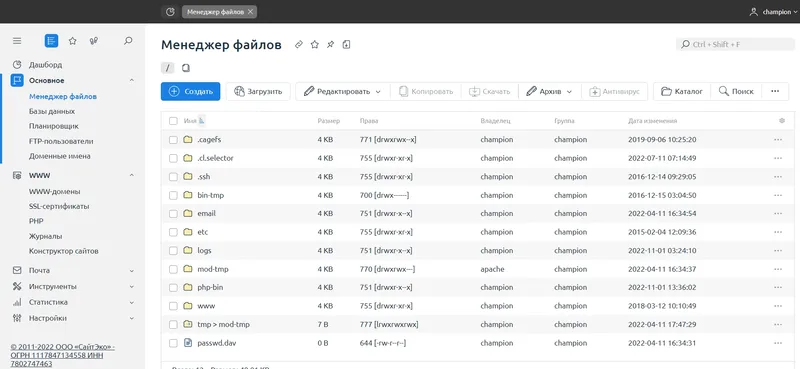Click the Поиск button
This screenshot has width=800, height=369.
(x=736, y=91)
